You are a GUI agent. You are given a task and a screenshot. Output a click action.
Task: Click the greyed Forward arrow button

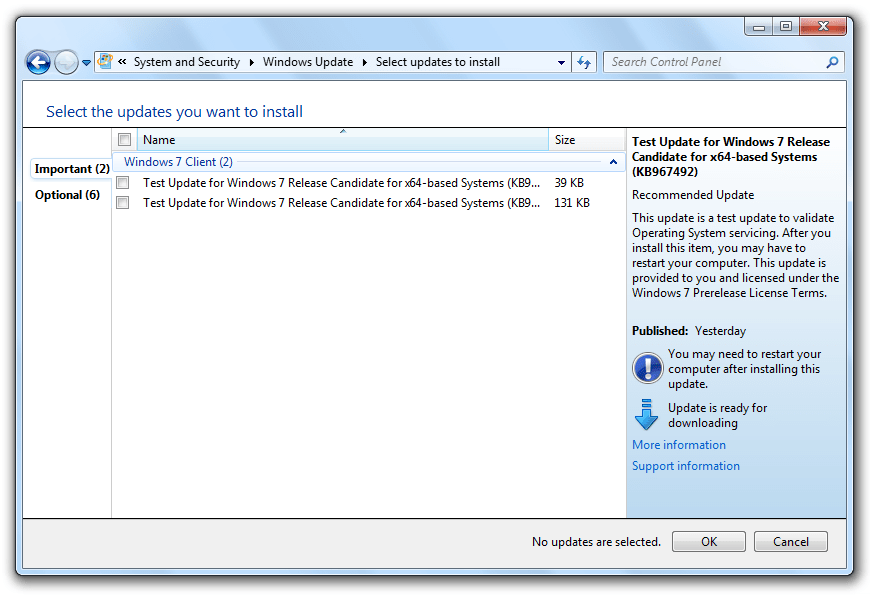pyautogui.click(x=66, y=62)
